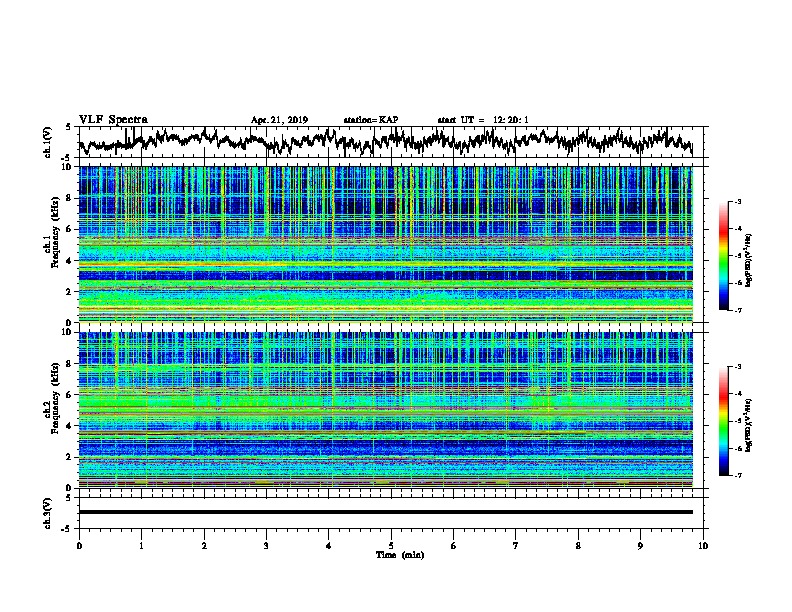The width and height of the screenshot is (792, 612).
Task: Click the date 'Apr. 21, 2019'
Action: 279,120
